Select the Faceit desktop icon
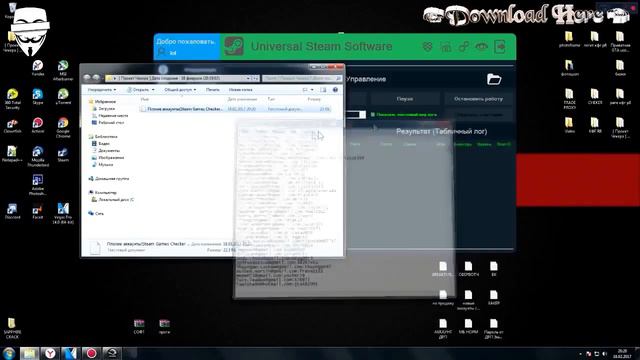 click(x=38, y=211)
